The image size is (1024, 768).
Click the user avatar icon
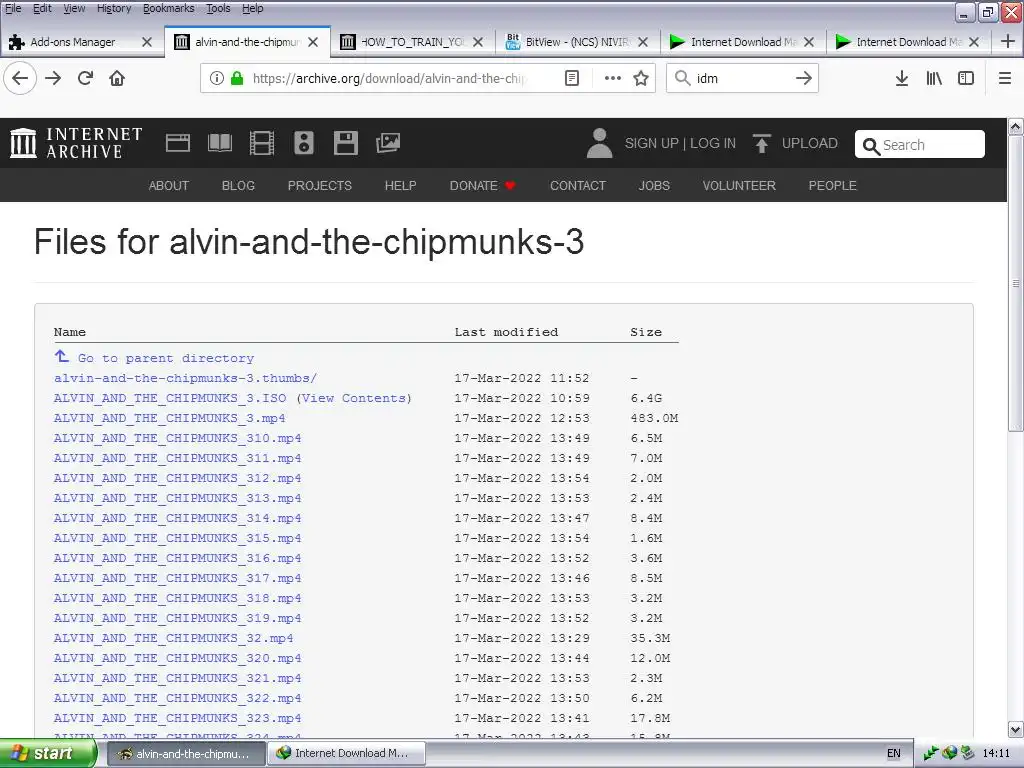(x=600, y=143)
